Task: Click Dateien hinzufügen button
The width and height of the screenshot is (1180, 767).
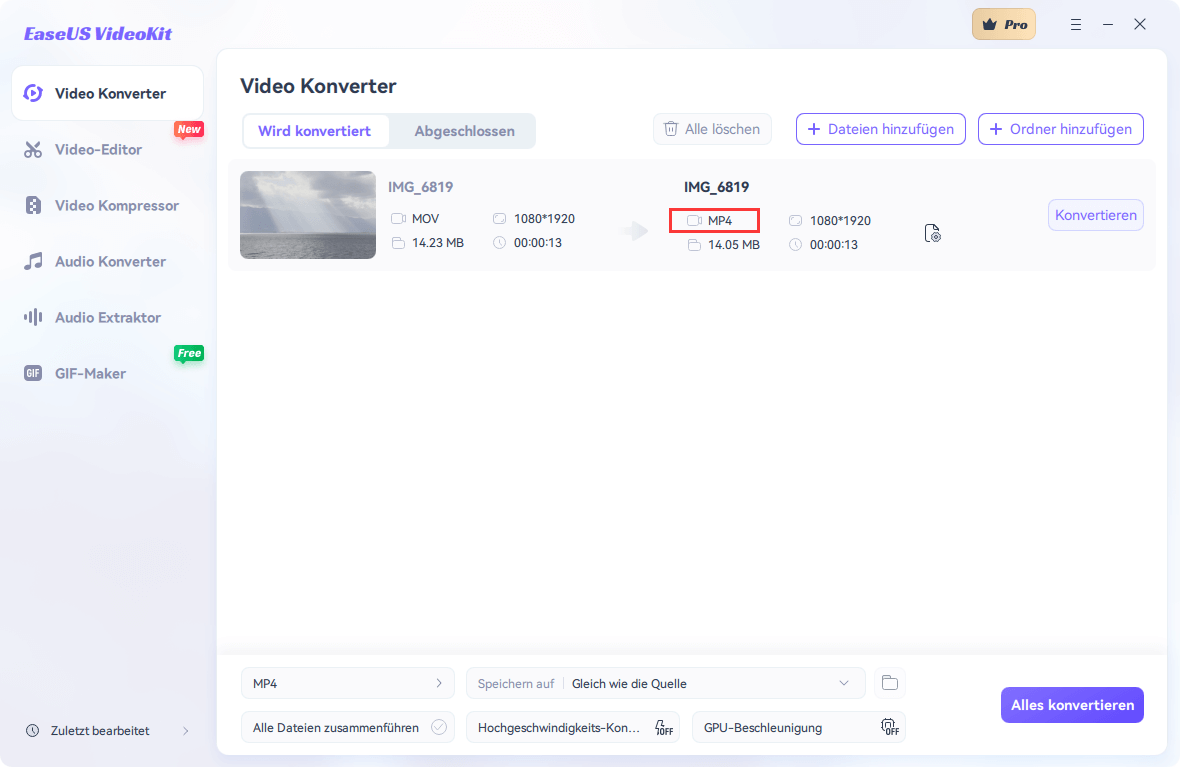Action: point(880,129)
